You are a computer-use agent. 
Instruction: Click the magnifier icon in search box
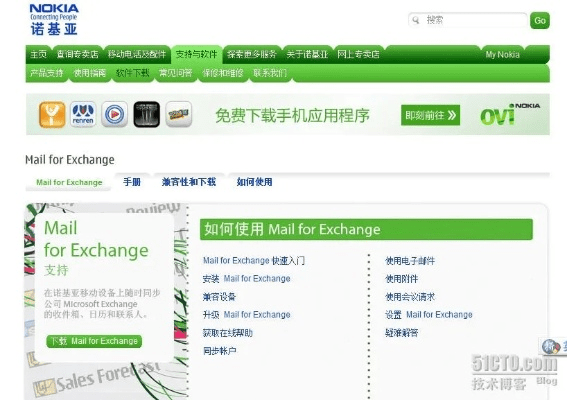pyautogui.click(x=416, y=20)
